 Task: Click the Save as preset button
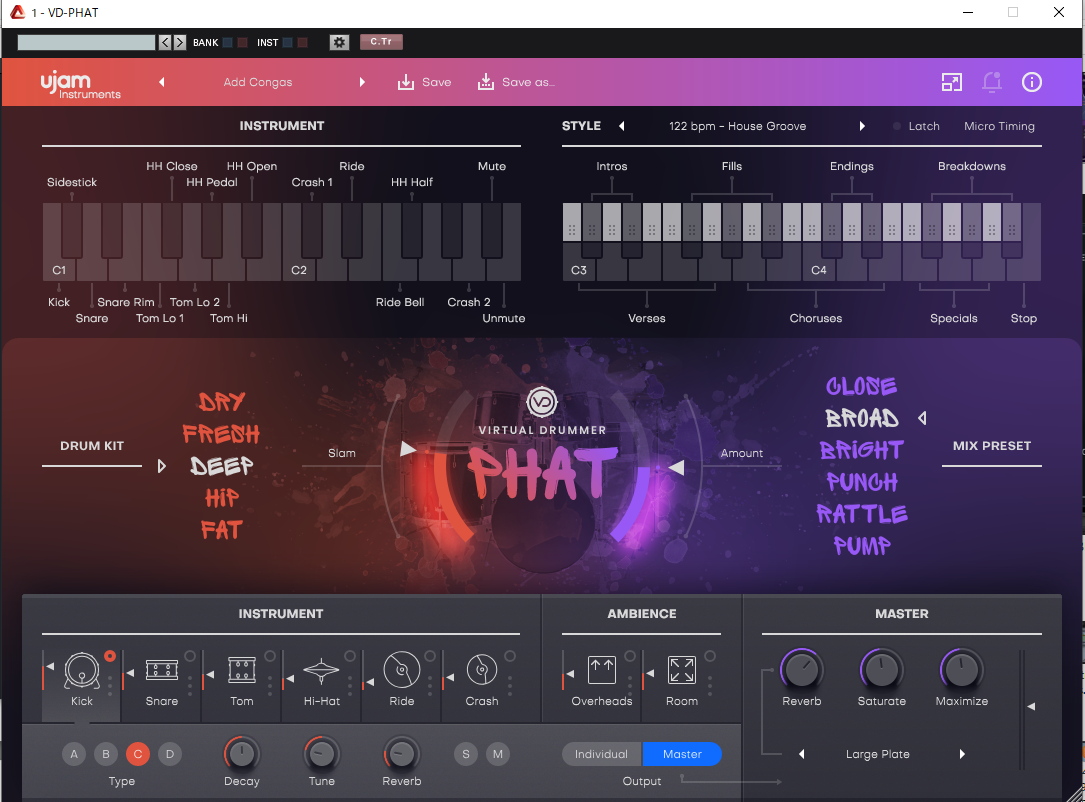(x=516, y=82)
